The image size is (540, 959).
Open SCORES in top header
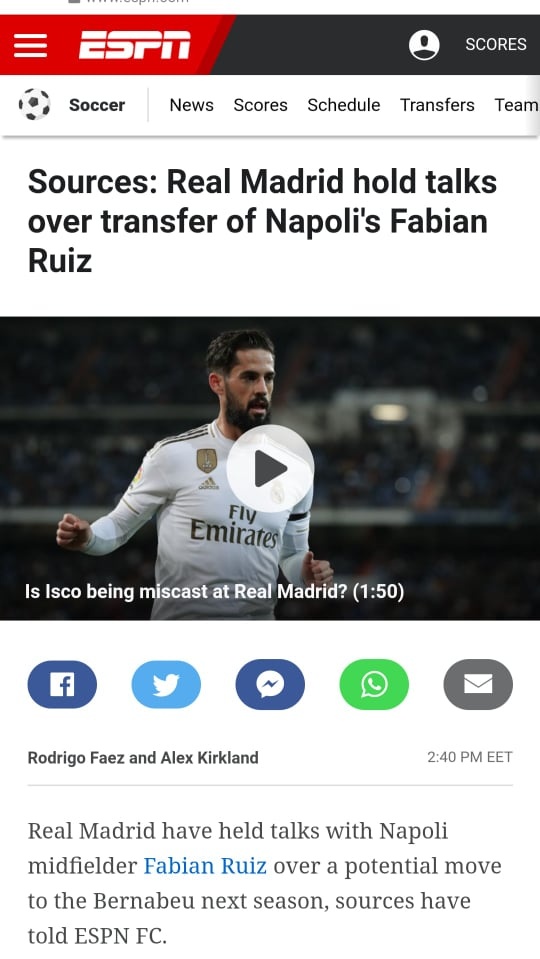496,45
